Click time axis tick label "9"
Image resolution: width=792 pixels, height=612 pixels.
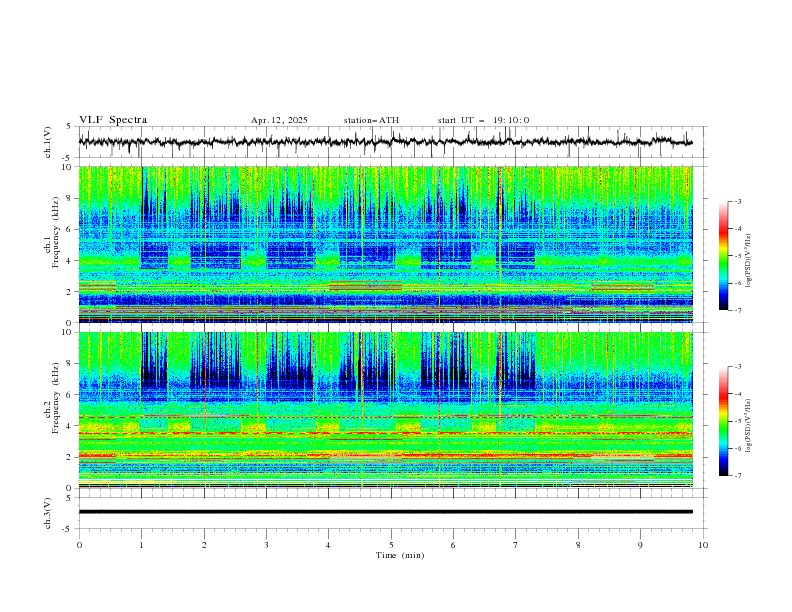coord(640,545)
